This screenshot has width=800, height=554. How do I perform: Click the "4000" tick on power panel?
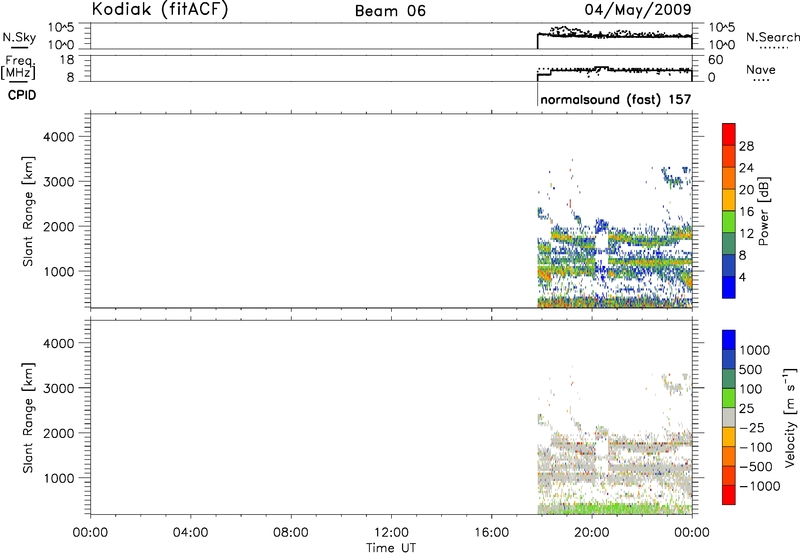coord(59,137)
